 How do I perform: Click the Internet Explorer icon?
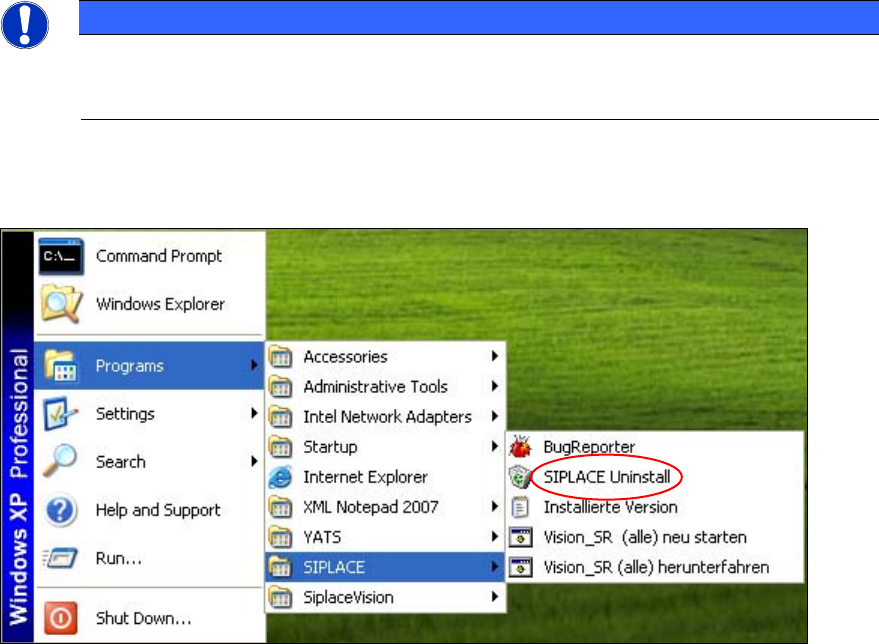coord(280,477)
